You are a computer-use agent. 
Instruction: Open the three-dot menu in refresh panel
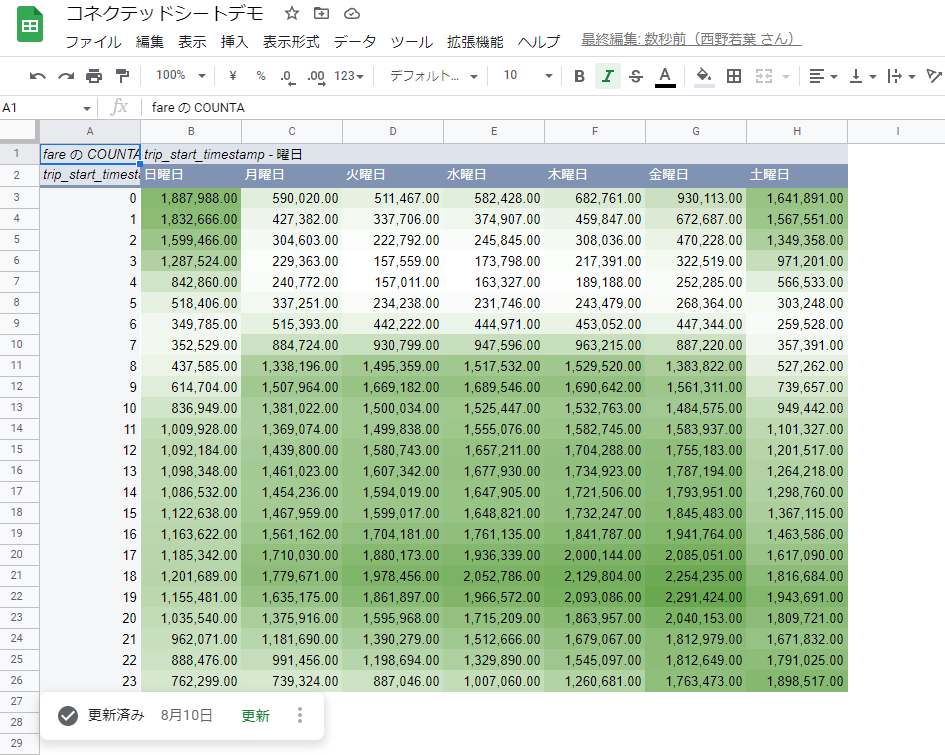point(300,715)
